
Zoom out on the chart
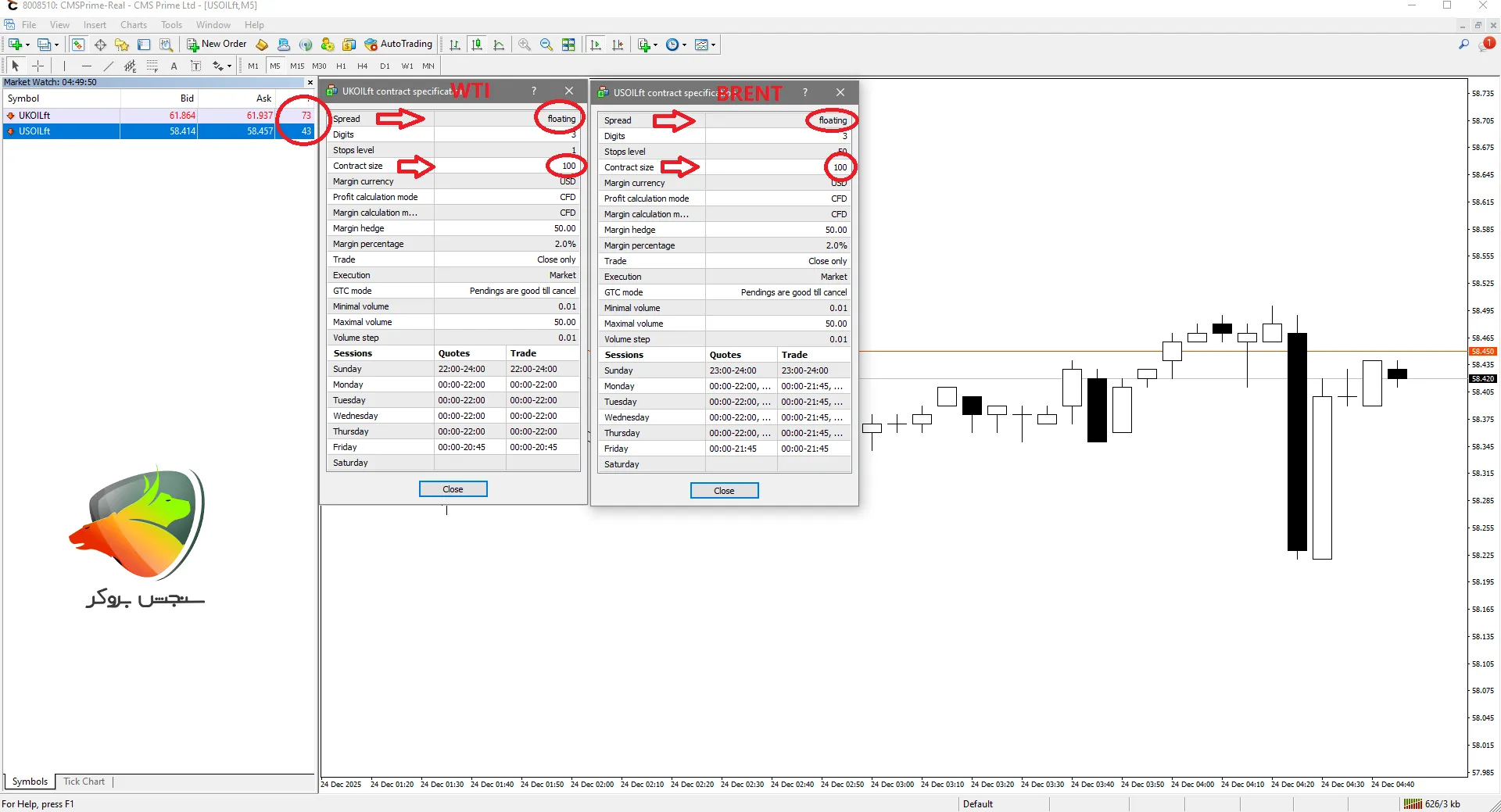pos(546,45)
